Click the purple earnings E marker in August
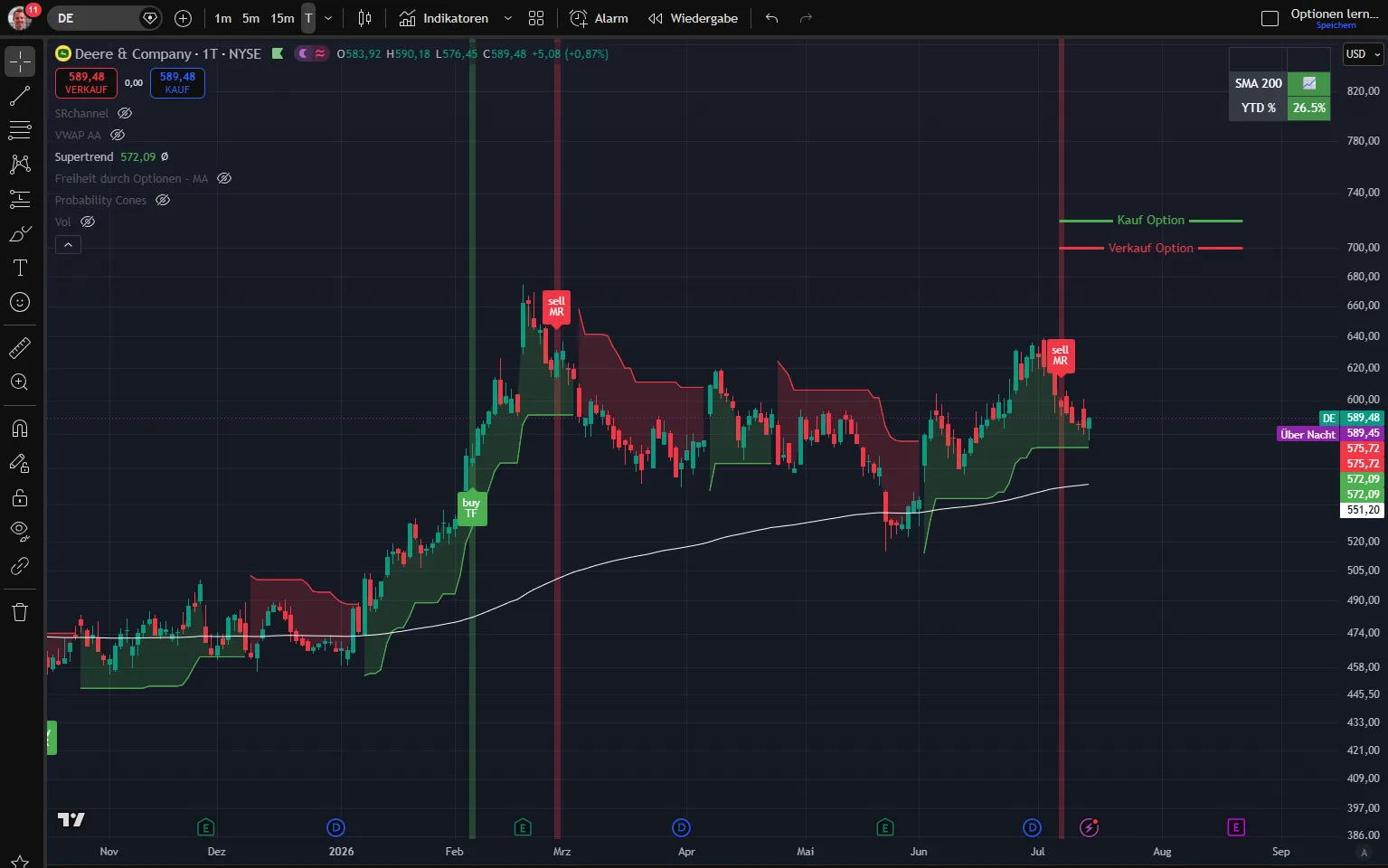 pyautogui.click(x=1236, y=827)
